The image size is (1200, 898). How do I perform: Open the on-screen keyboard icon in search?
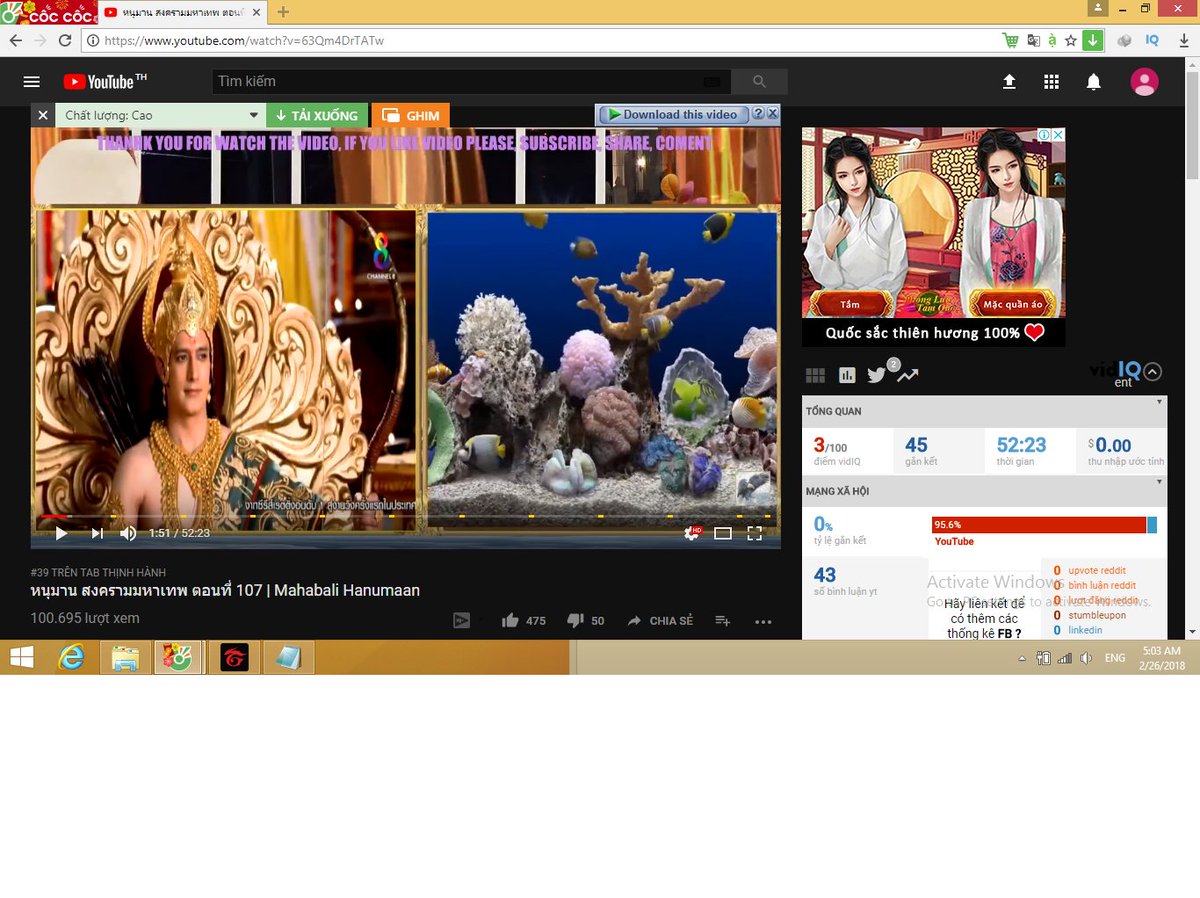711,82
